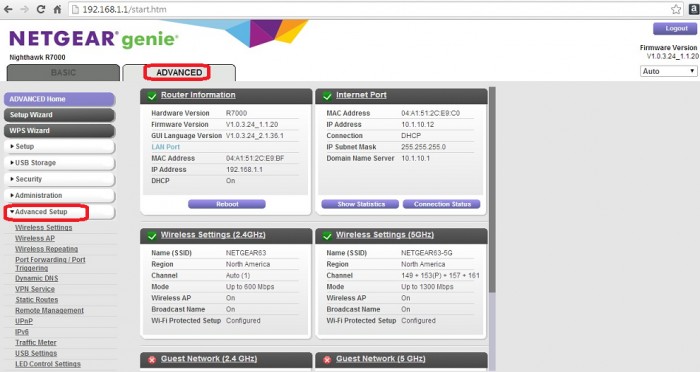Screen dimensions: 700x372
Task: Open the WPS Wizard menu item
Action: [x=59, y=130]
